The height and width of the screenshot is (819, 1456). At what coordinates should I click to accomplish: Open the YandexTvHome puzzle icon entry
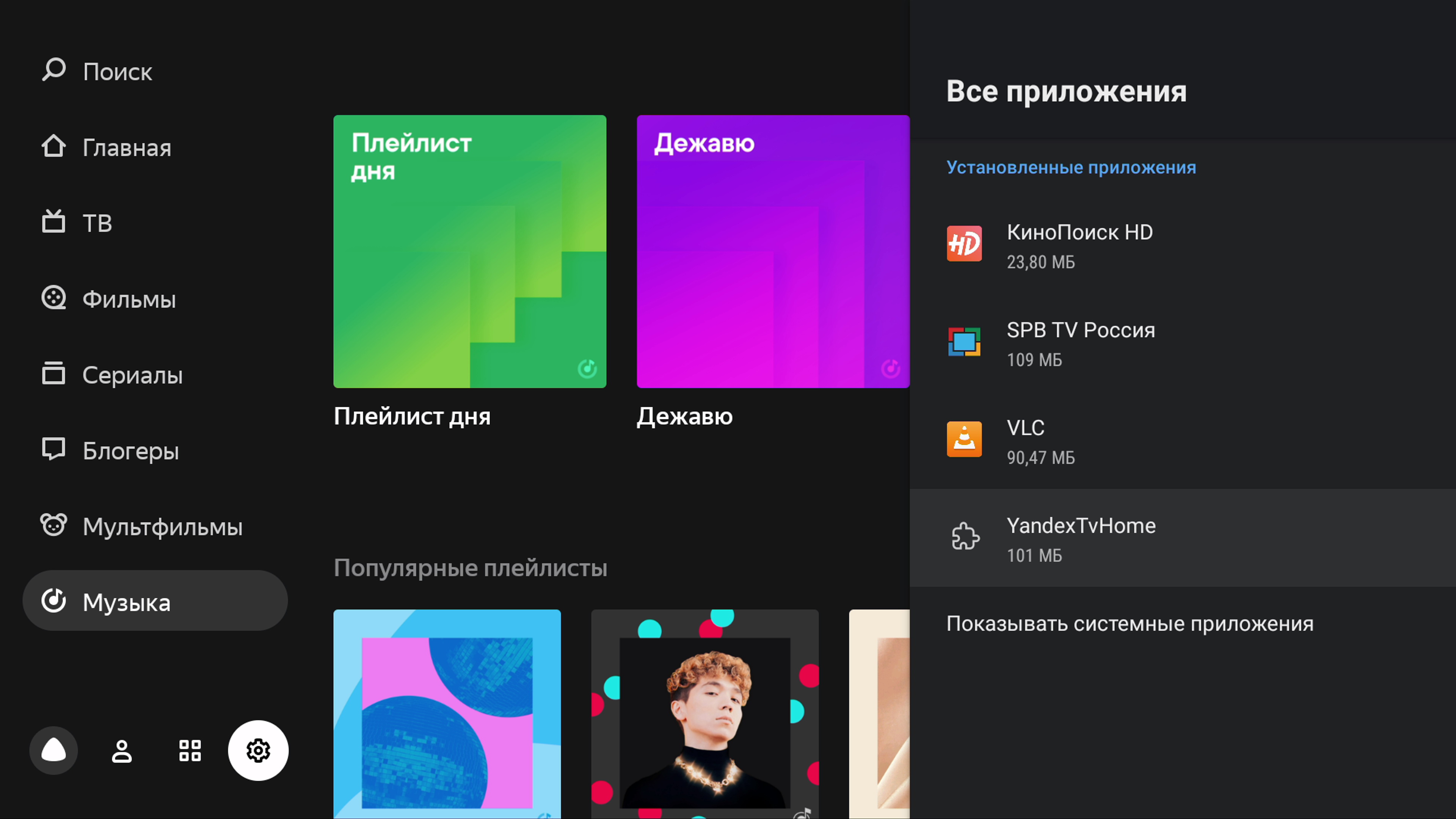click(1183, 538)
